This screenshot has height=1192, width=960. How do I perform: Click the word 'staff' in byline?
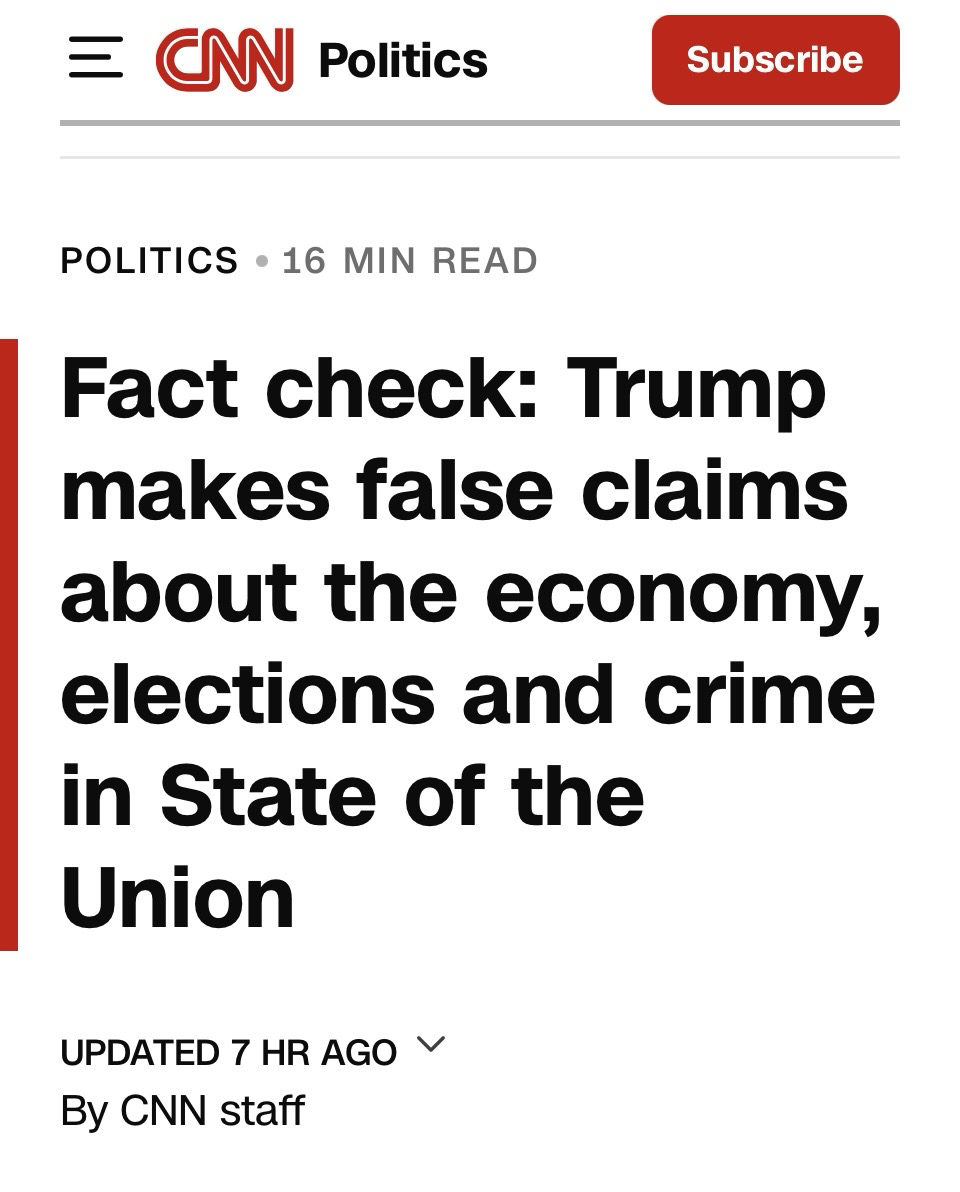point(261,1111)
